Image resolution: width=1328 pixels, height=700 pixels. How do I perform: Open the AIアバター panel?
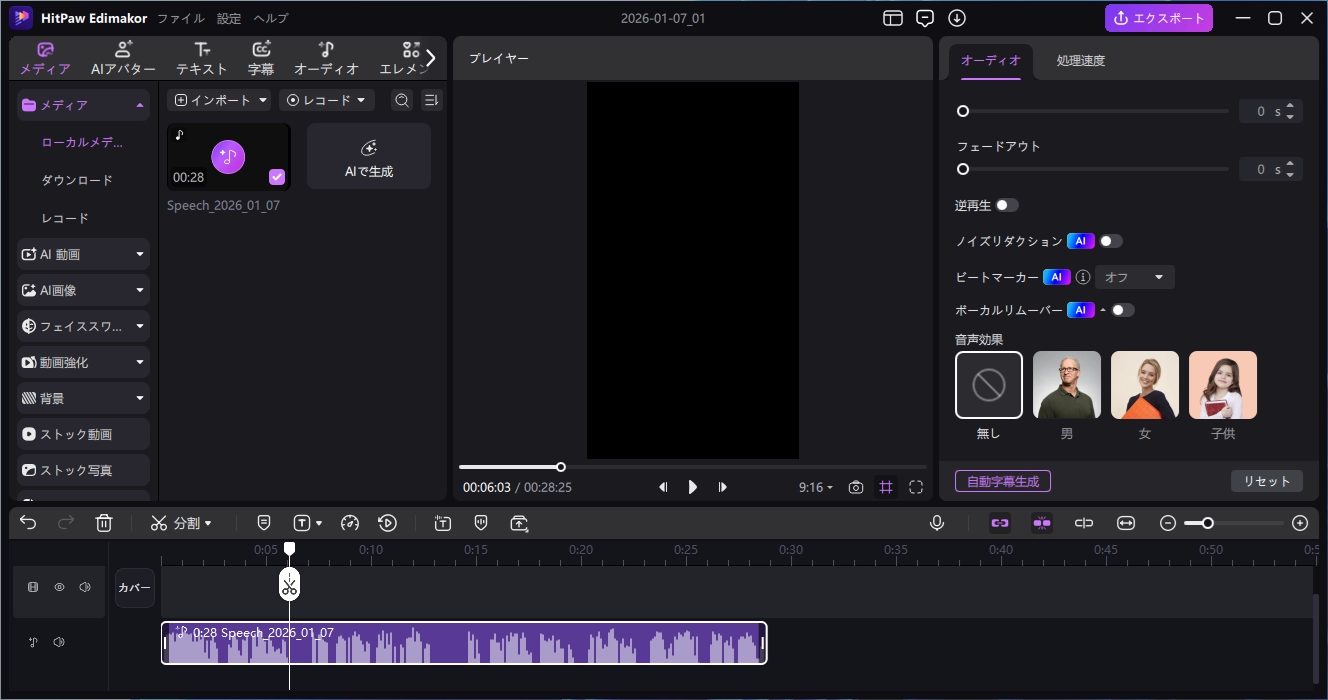click(x=122, y=57)
